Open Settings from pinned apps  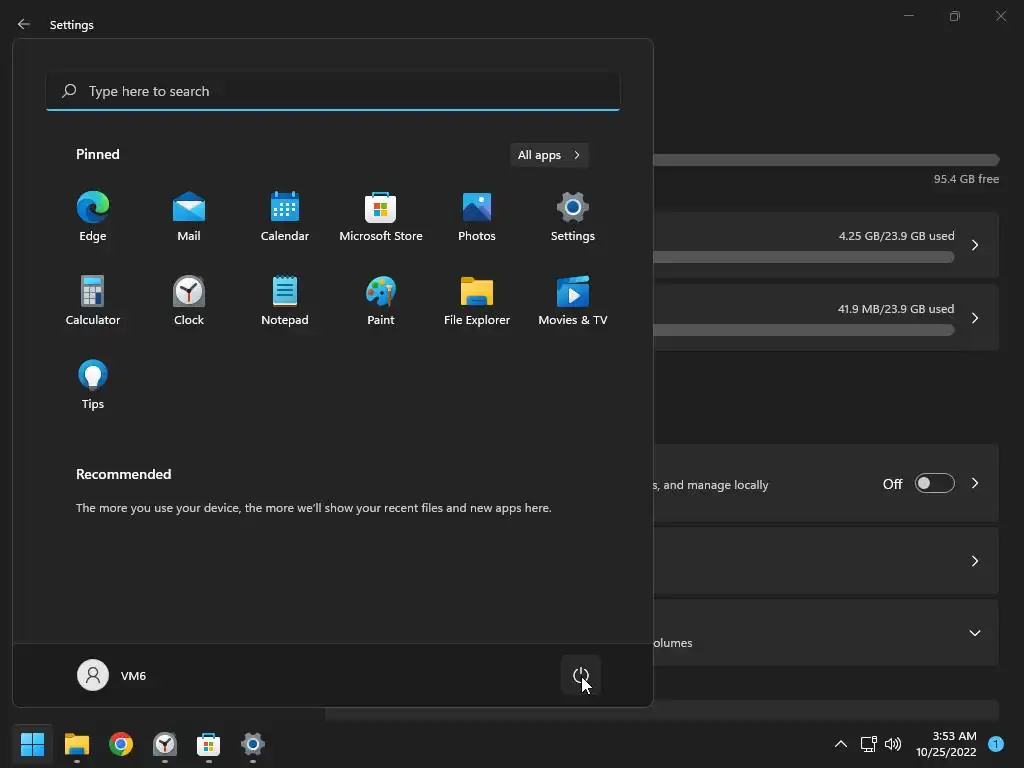click(573, 217)
